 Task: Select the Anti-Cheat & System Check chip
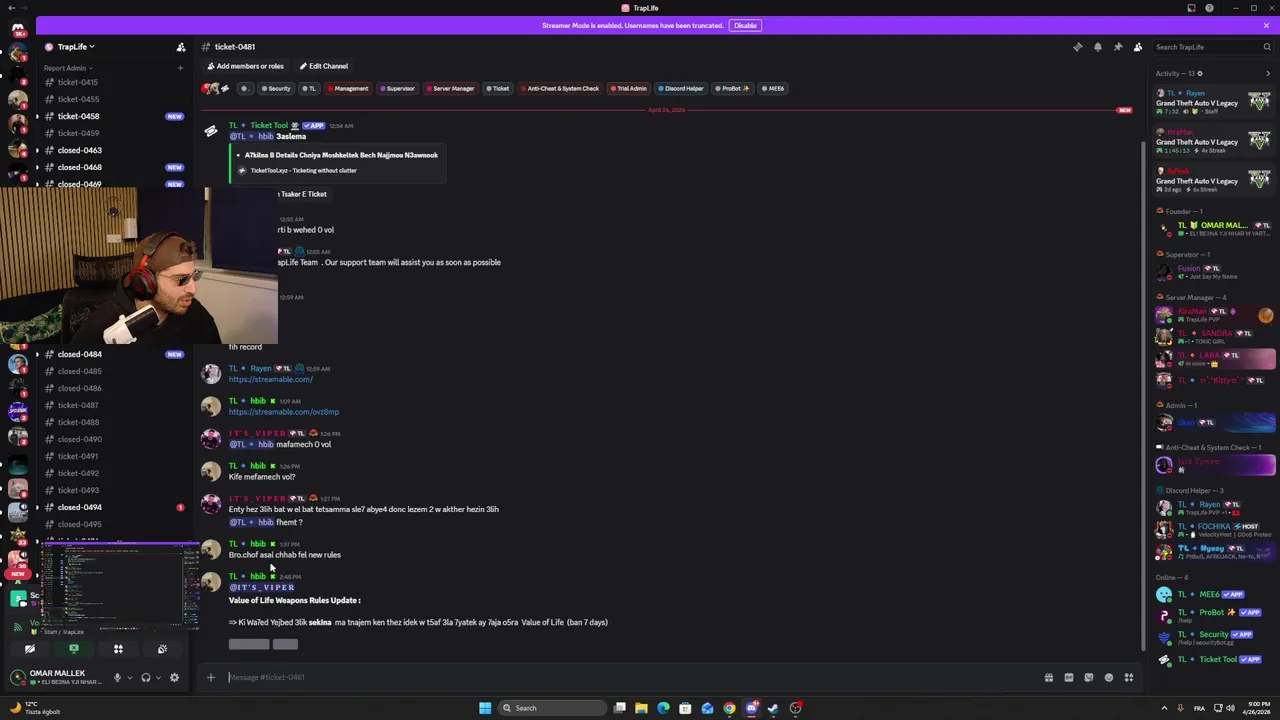560,88
